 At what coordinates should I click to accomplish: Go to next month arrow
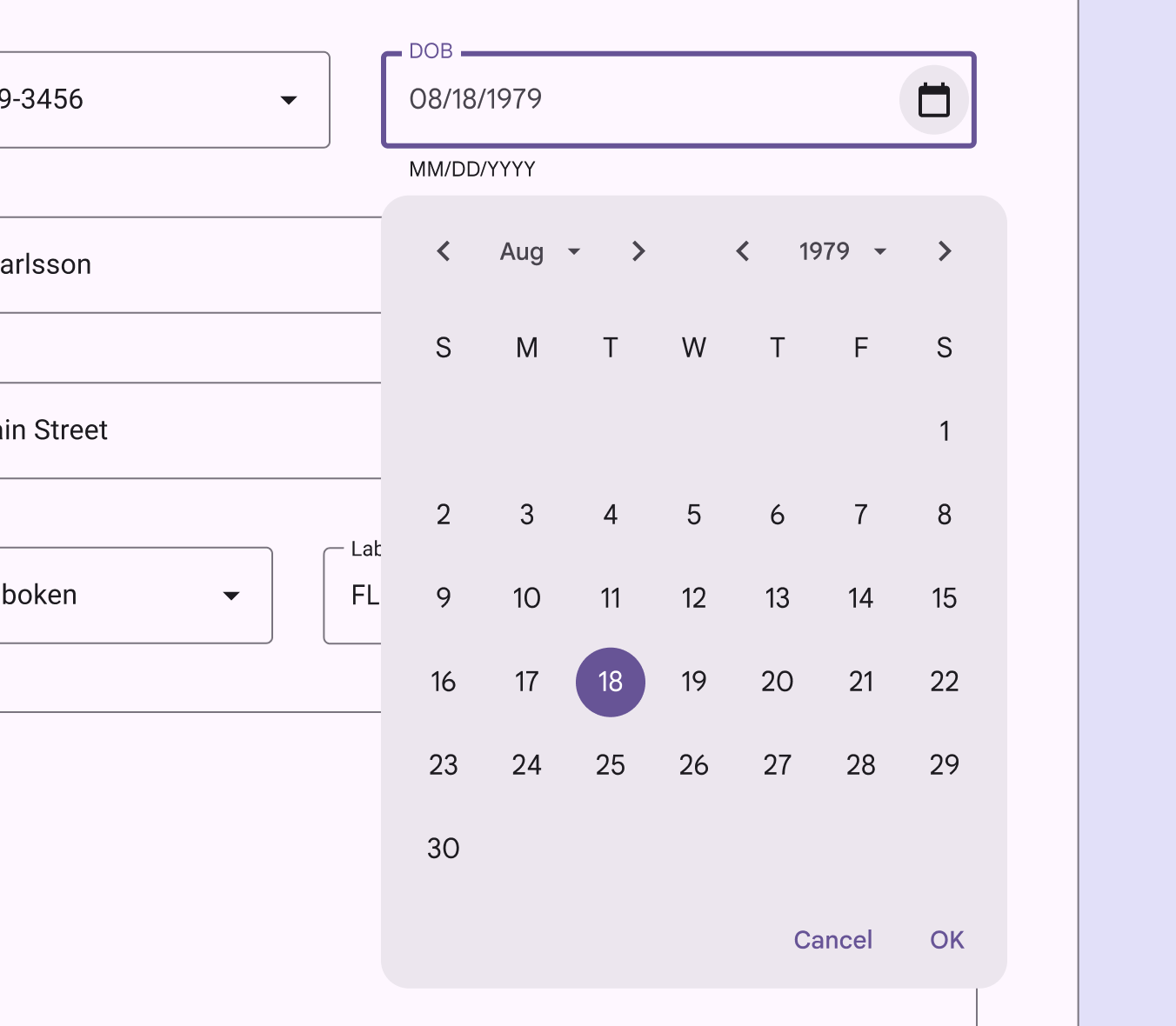point(638,251)
